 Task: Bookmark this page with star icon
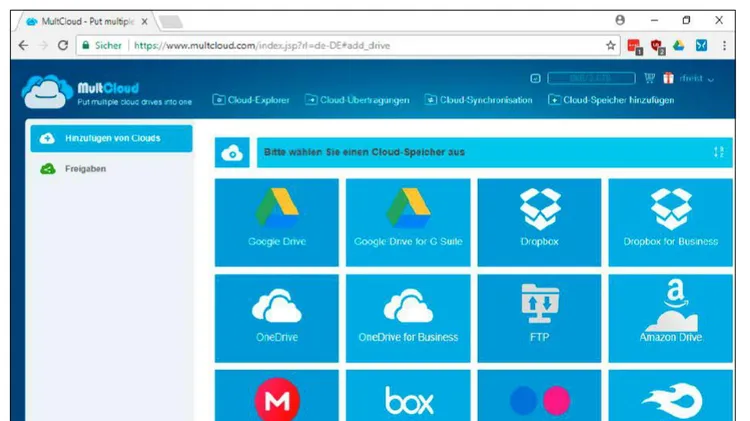point(610,45)
